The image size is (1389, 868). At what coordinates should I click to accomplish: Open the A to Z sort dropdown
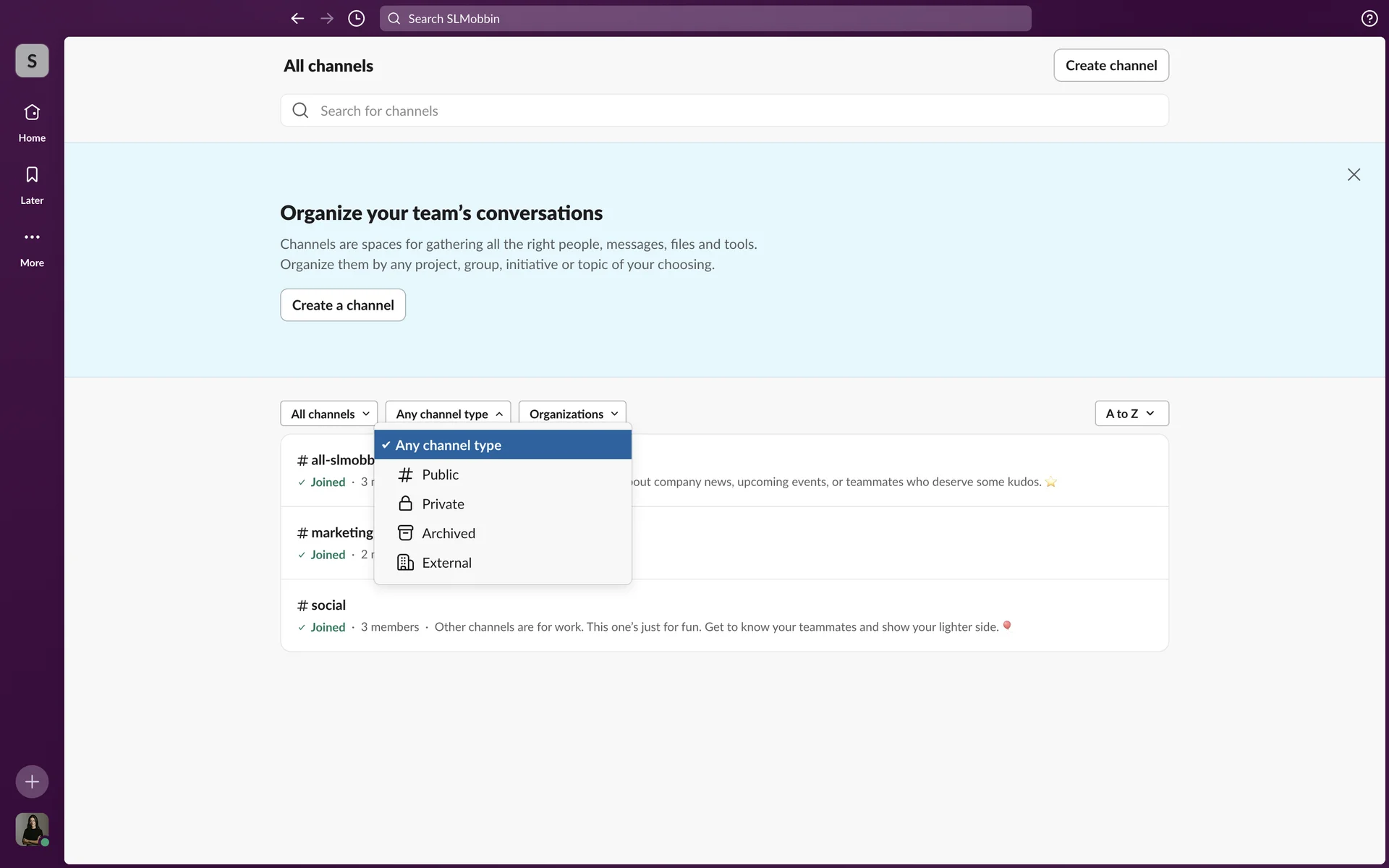tap(1131, 414)
